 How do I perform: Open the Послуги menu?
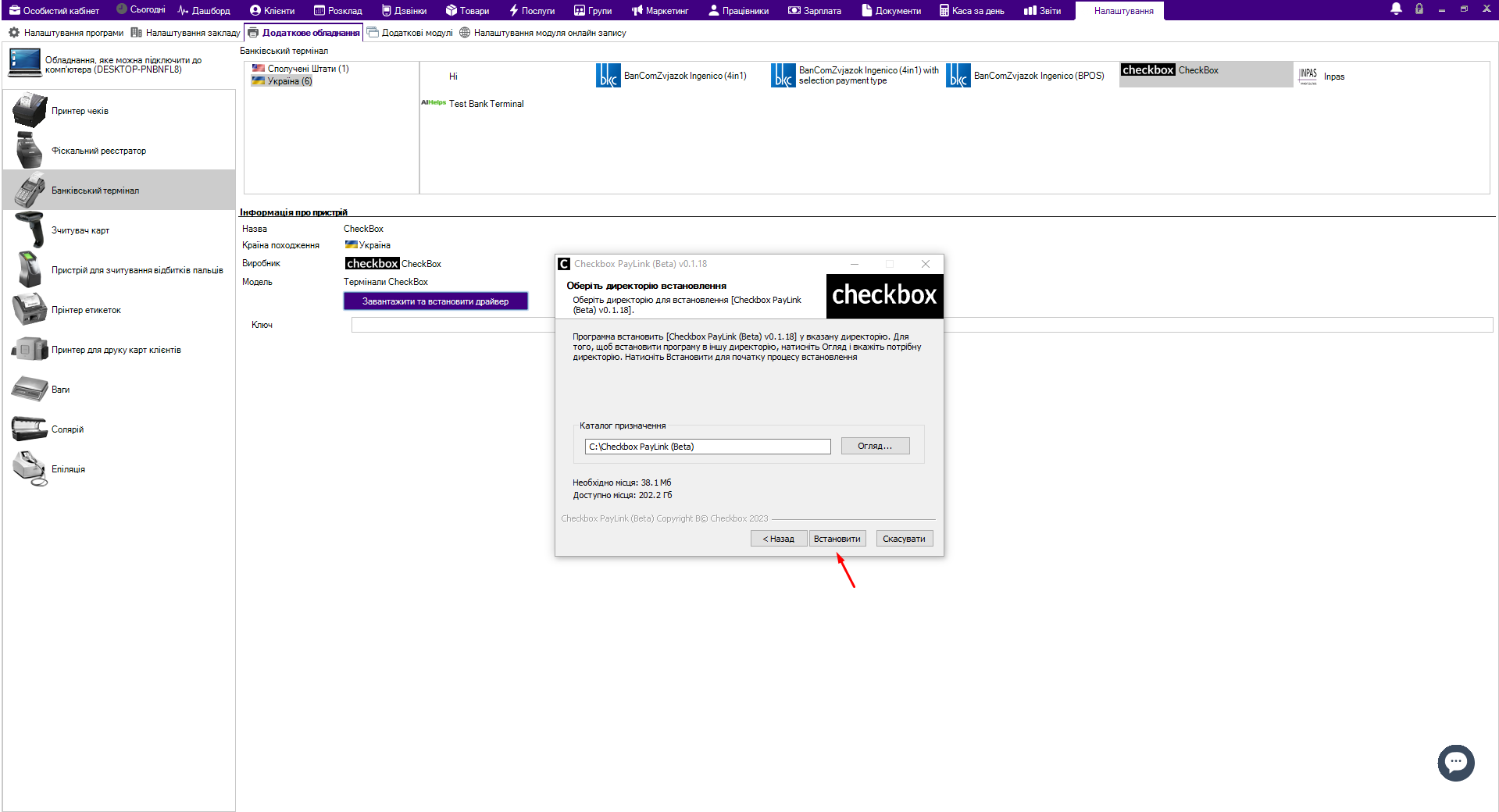[531, 10]
